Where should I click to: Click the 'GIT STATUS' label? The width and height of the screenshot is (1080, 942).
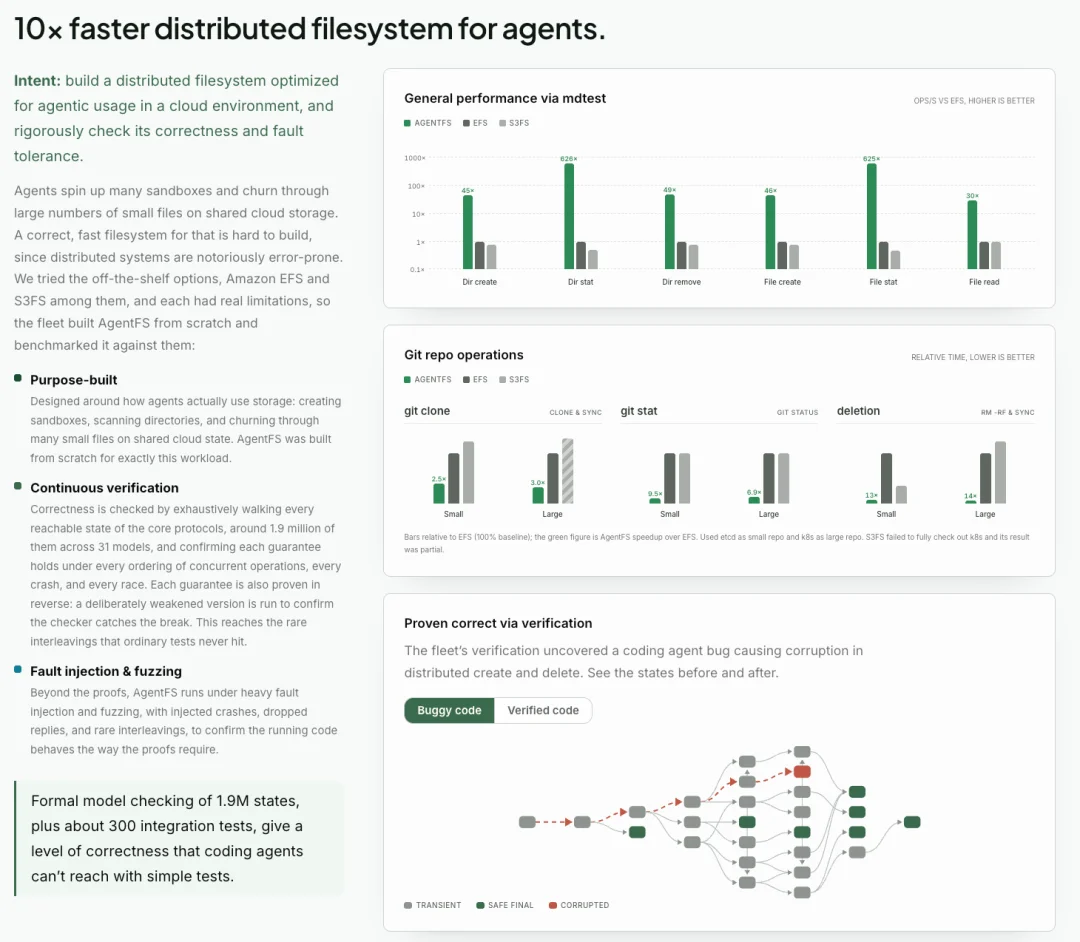point(798,412)
